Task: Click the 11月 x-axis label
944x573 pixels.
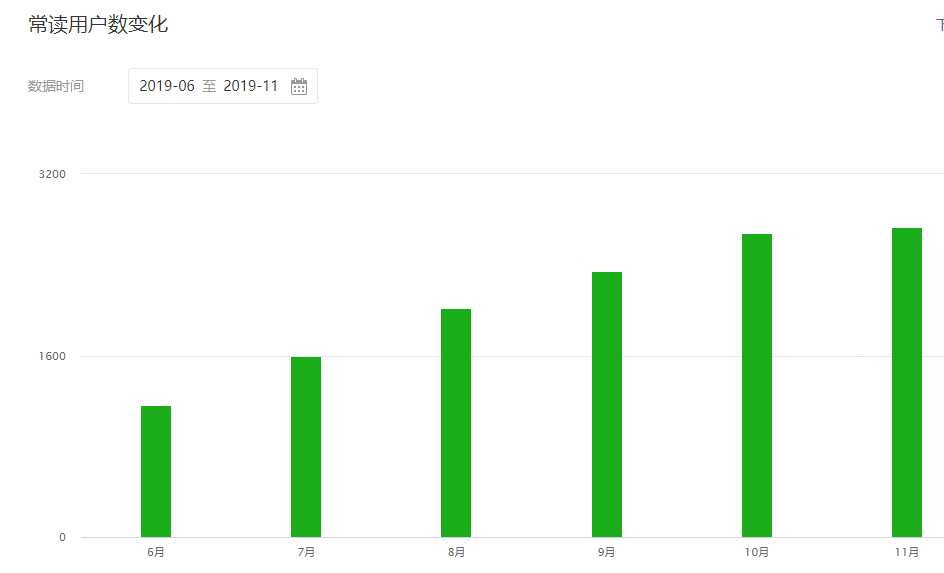Action: click(x=907, y=552)
